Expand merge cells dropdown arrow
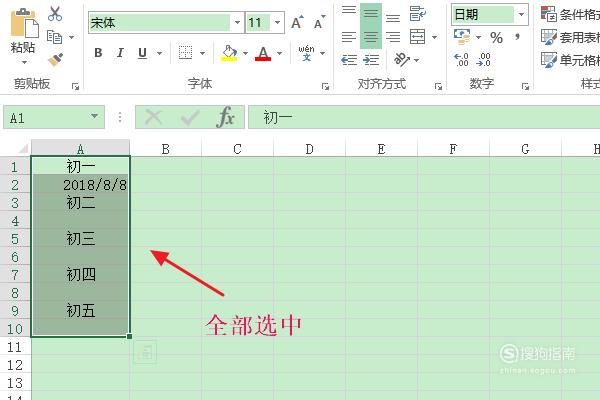Image resolution: width=600 pixels, height=400 pixels. 434,37
